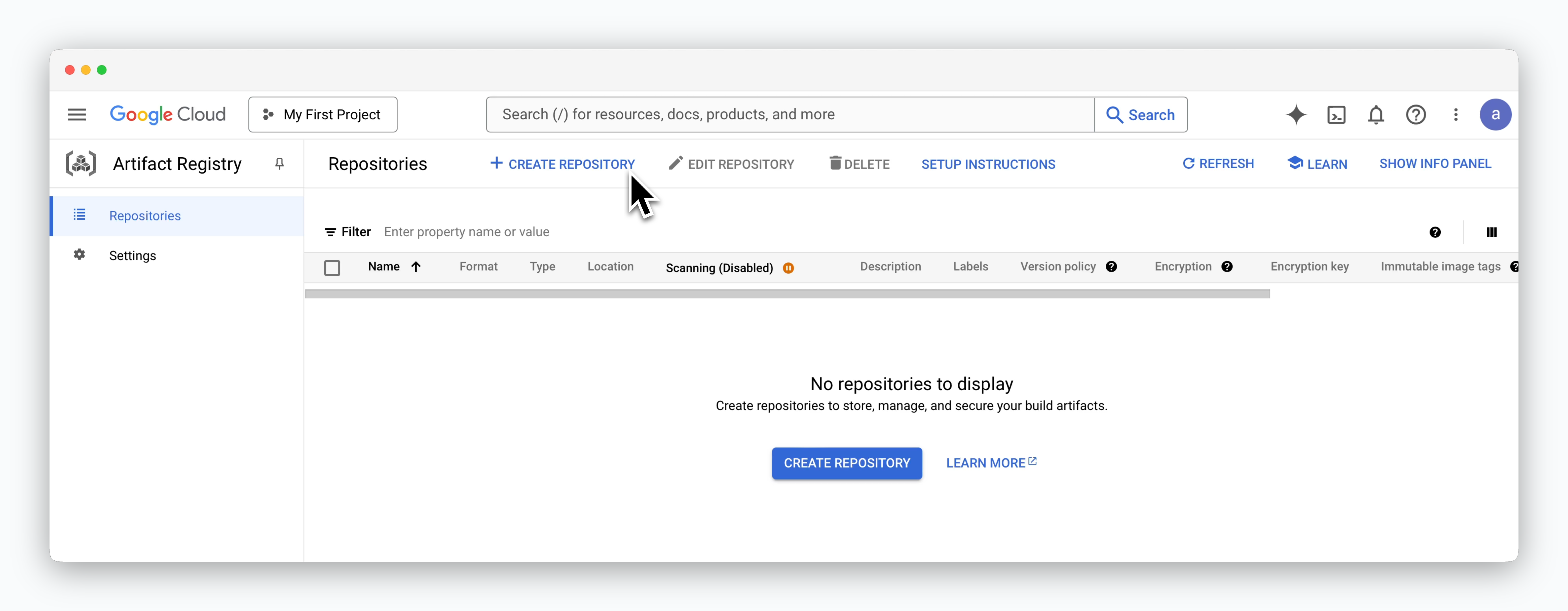Click the Description column header
Screen dimensions: 1568x611
click(890, 266)
